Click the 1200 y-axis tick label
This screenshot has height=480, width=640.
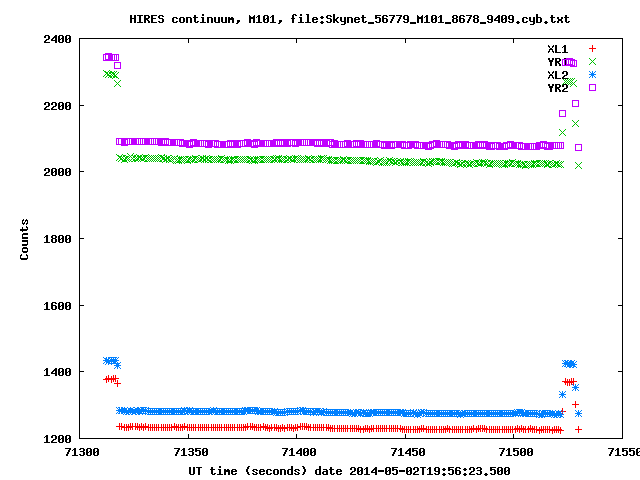coord(58,439)
